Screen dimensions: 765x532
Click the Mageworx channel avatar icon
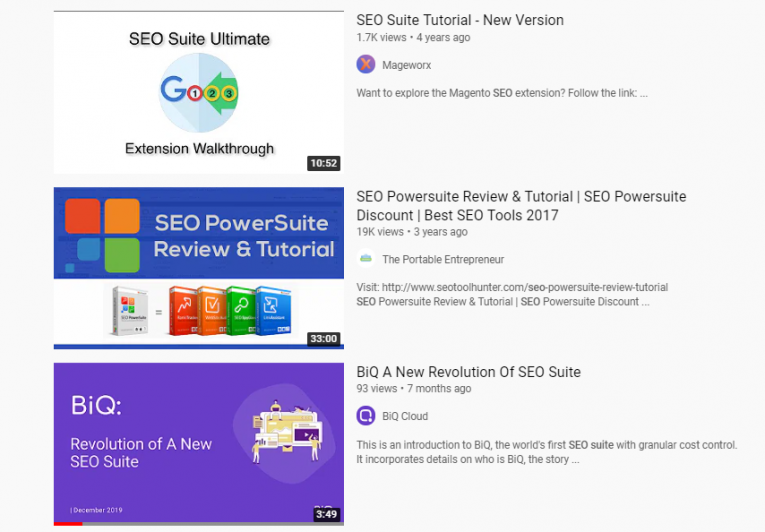click(x=366, y=64)
